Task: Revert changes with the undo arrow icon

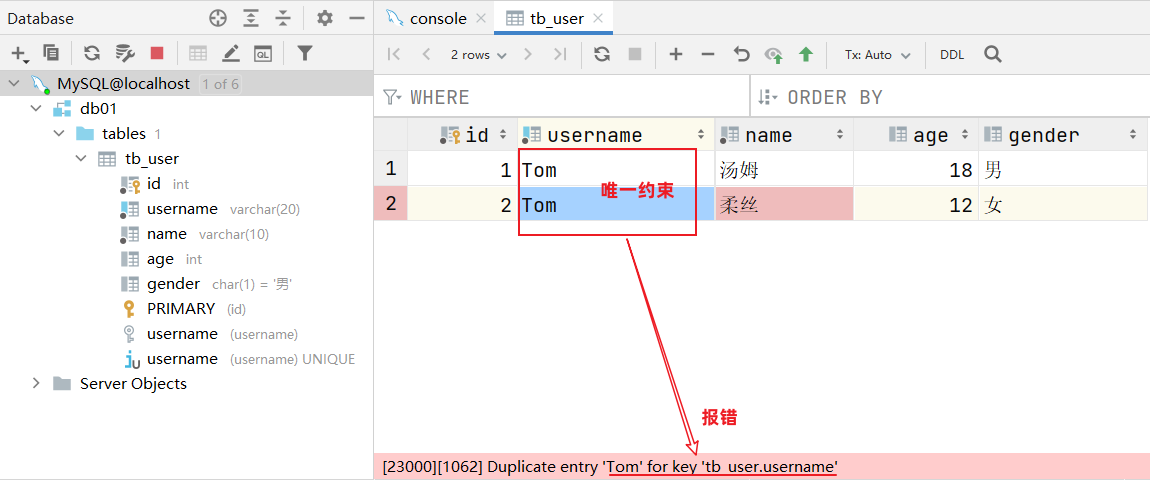Action: (741, 55)
